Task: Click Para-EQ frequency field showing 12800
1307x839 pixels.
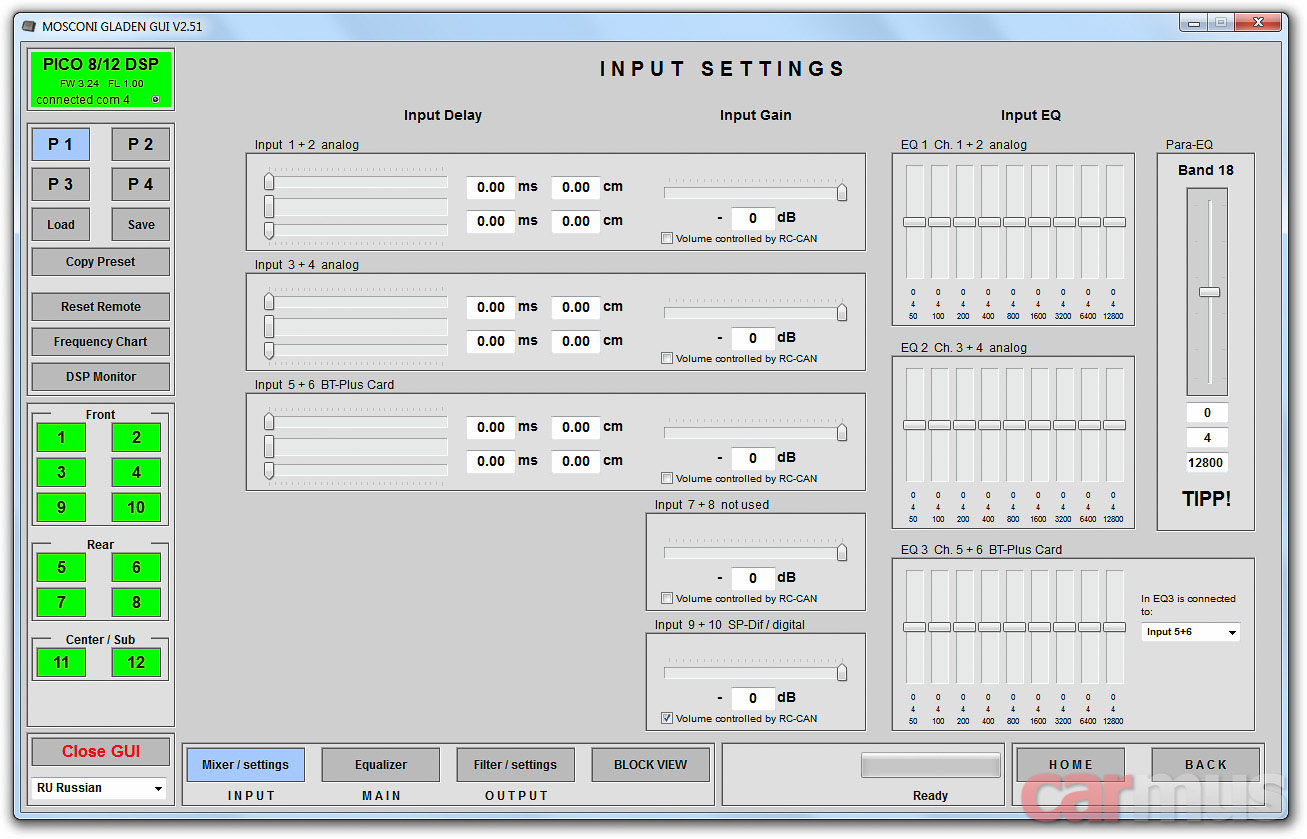Action: point(1207,463)
